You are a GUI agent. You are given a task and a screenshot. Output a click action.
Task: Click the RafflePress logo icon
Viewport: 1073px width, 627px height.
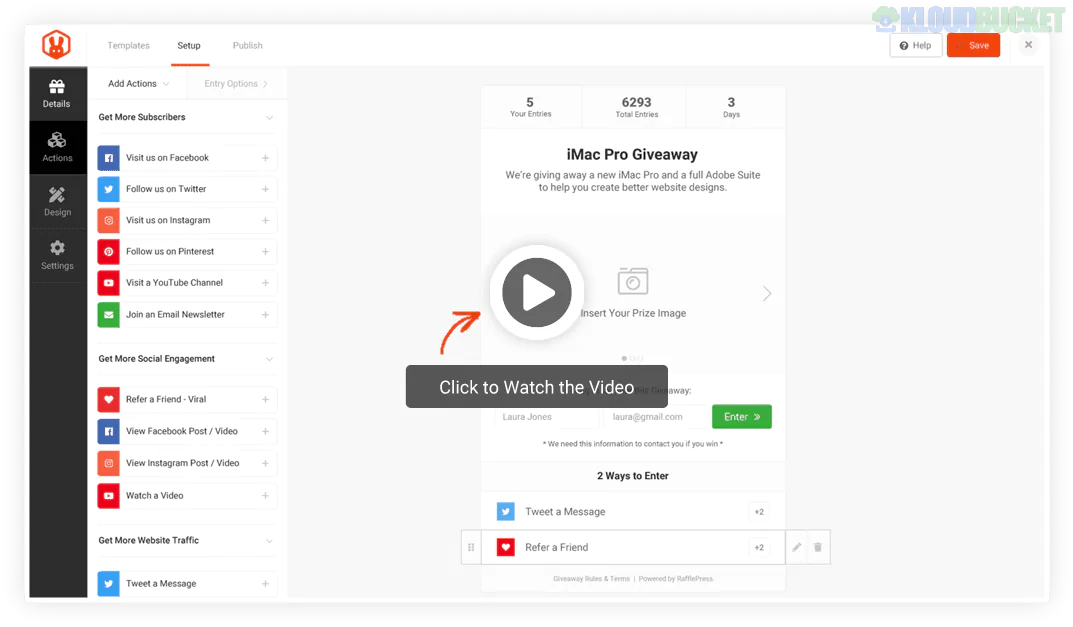click(57, 45)
